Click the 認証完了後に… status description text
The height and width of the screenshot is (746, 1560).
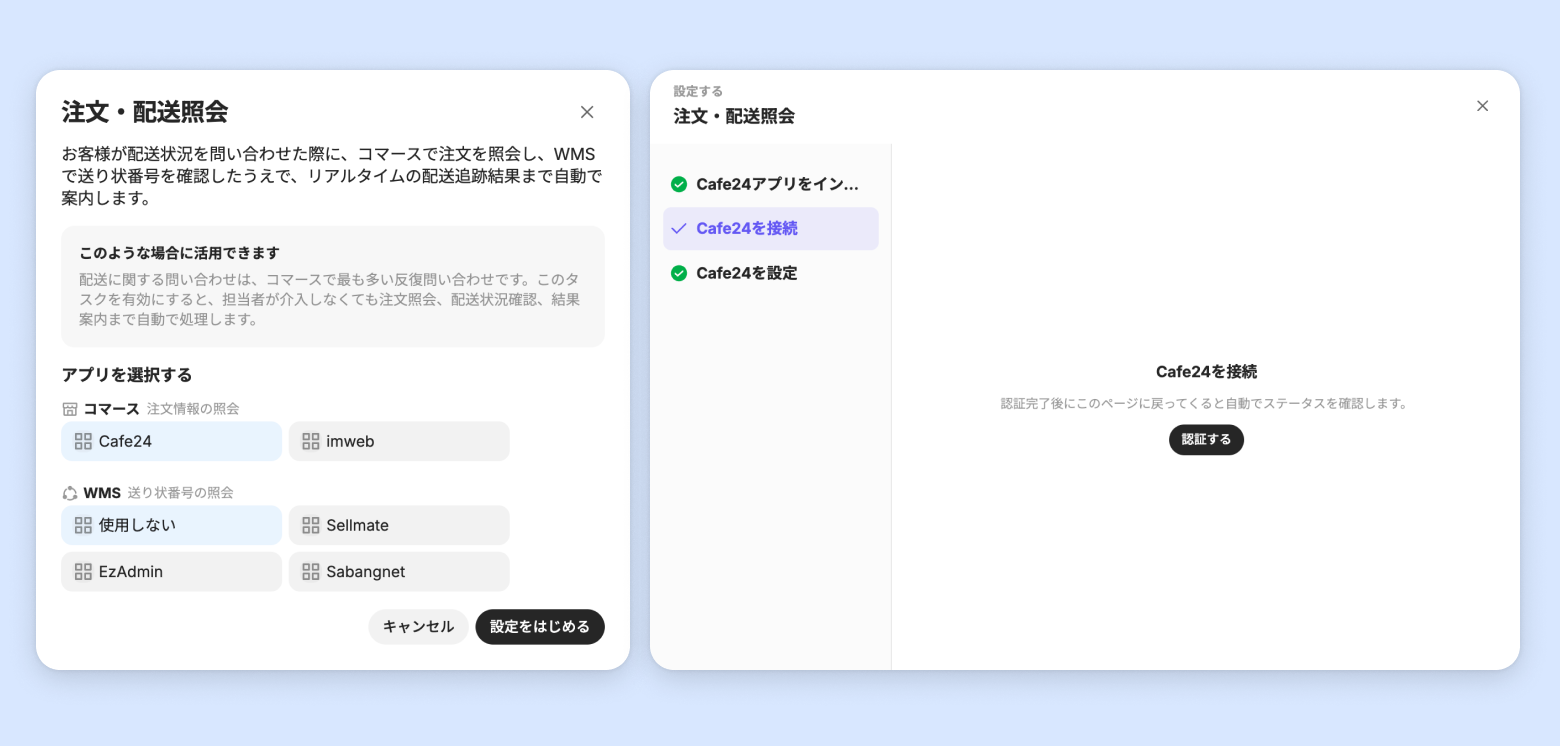[x=1205, y=404]
